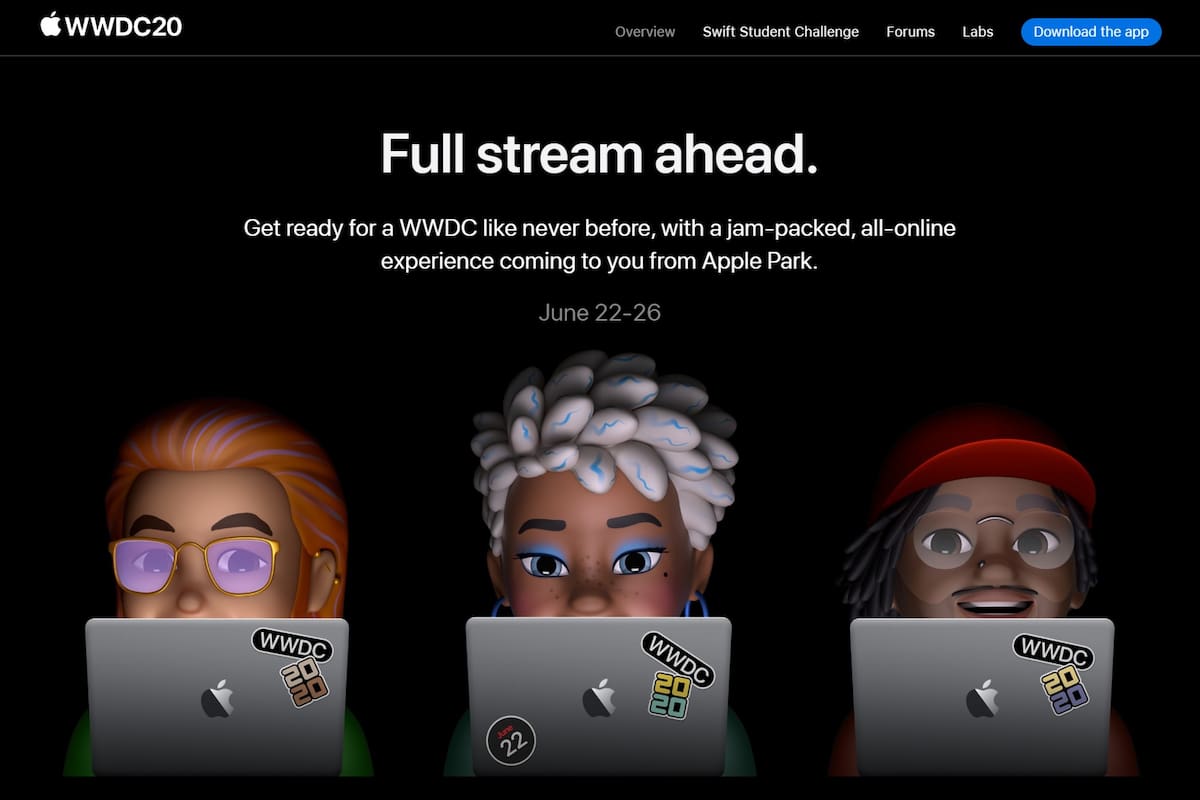Click the June 22-26 date text
The width and height of the screenshot is (1200, 800).
tap(599, 312)
